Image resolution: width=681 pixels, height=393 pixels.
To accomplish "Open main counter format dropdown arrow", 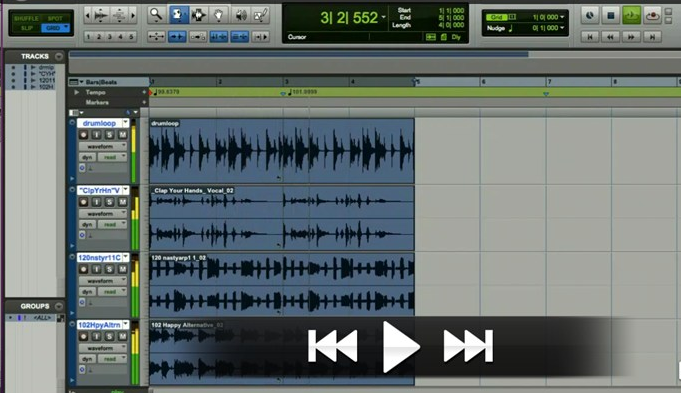I will pos(383,18).
